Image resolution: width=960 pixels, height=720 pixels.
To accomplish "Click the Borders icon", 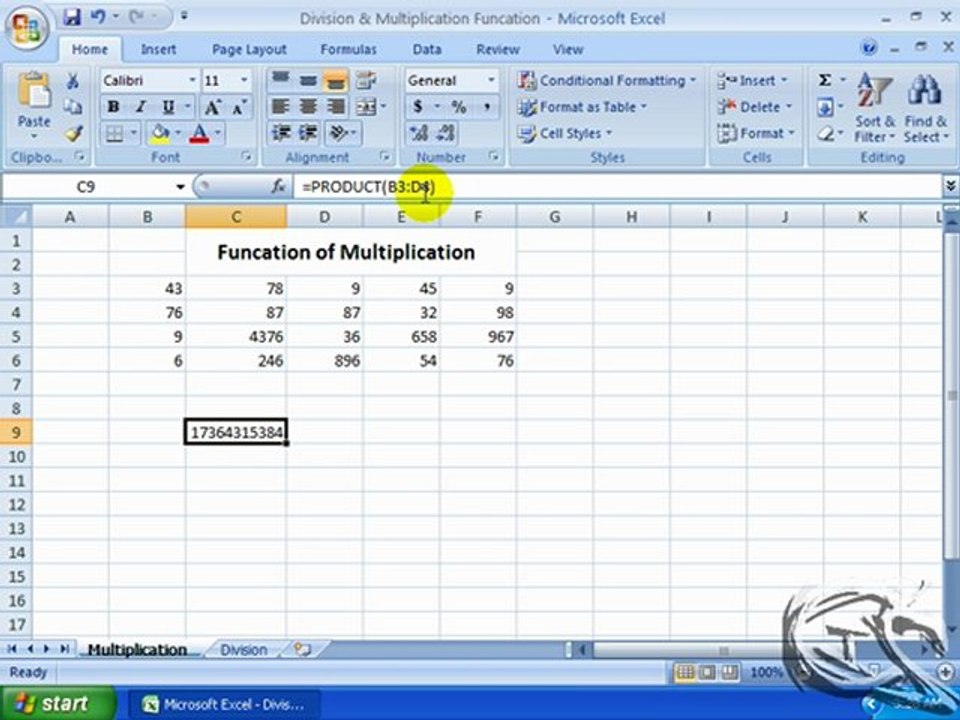I will [114, 133].
